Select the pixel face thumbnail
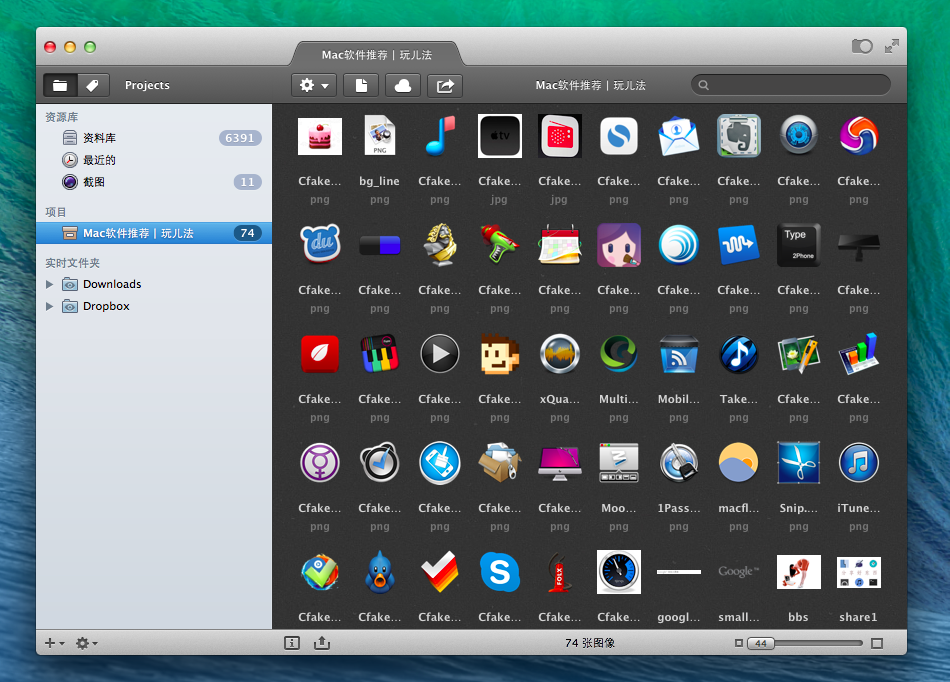 500,354
